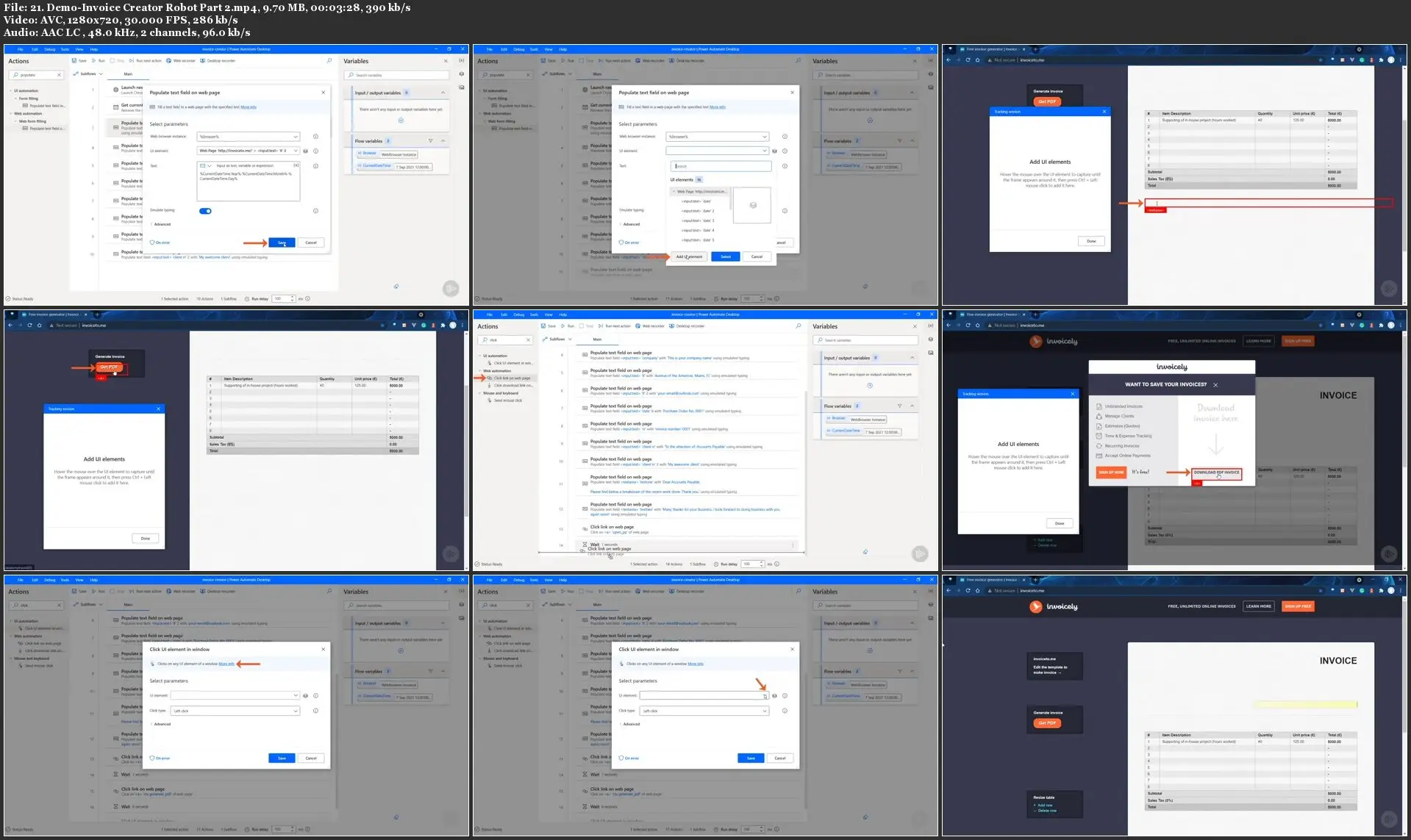
Task: Collapse 'Web automation' group in dialog-free window's Actions pane
Action: tap(480, 370)
